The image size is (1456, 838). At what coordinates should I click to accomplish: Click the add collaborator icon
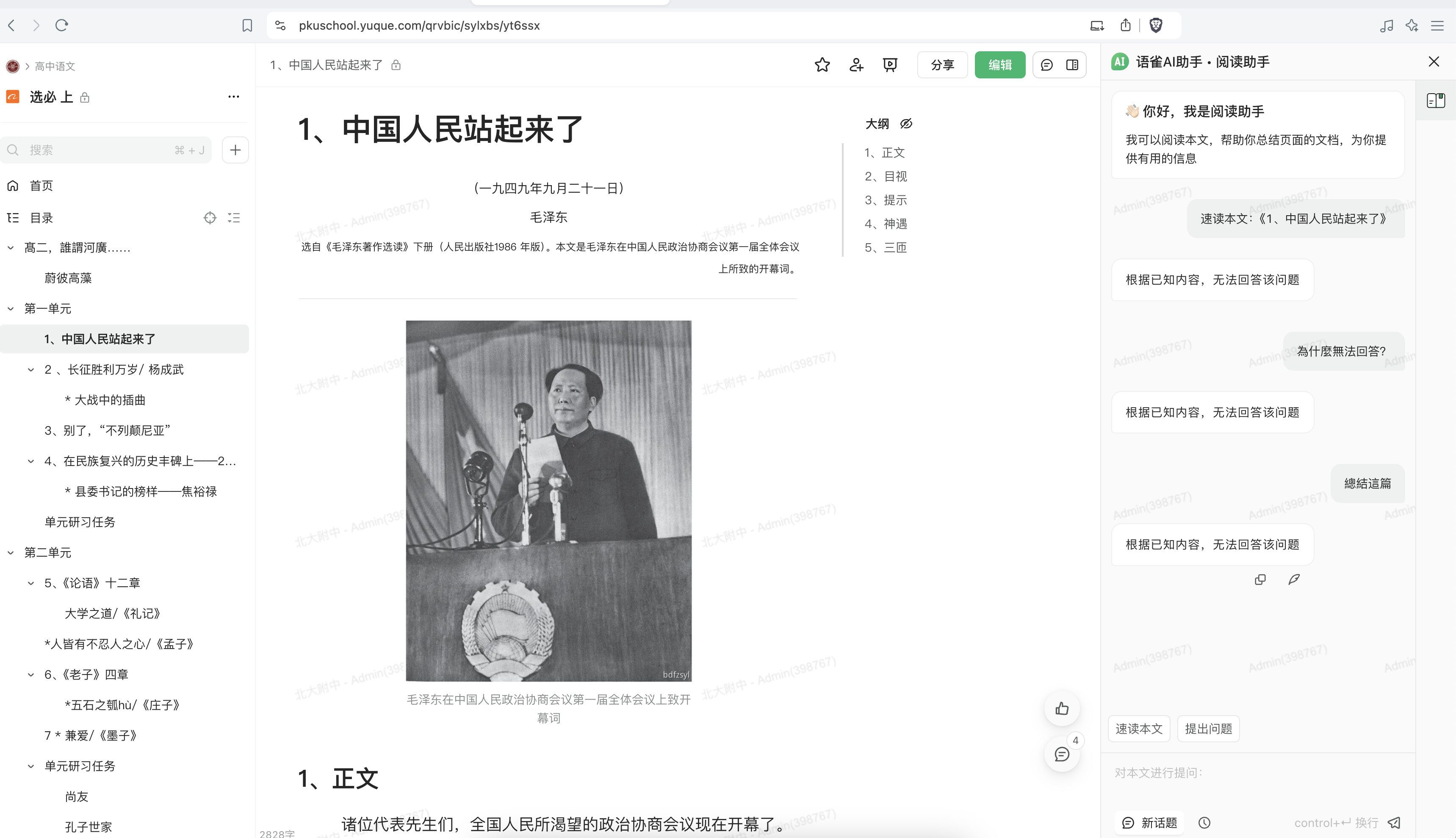pos(856,65)
